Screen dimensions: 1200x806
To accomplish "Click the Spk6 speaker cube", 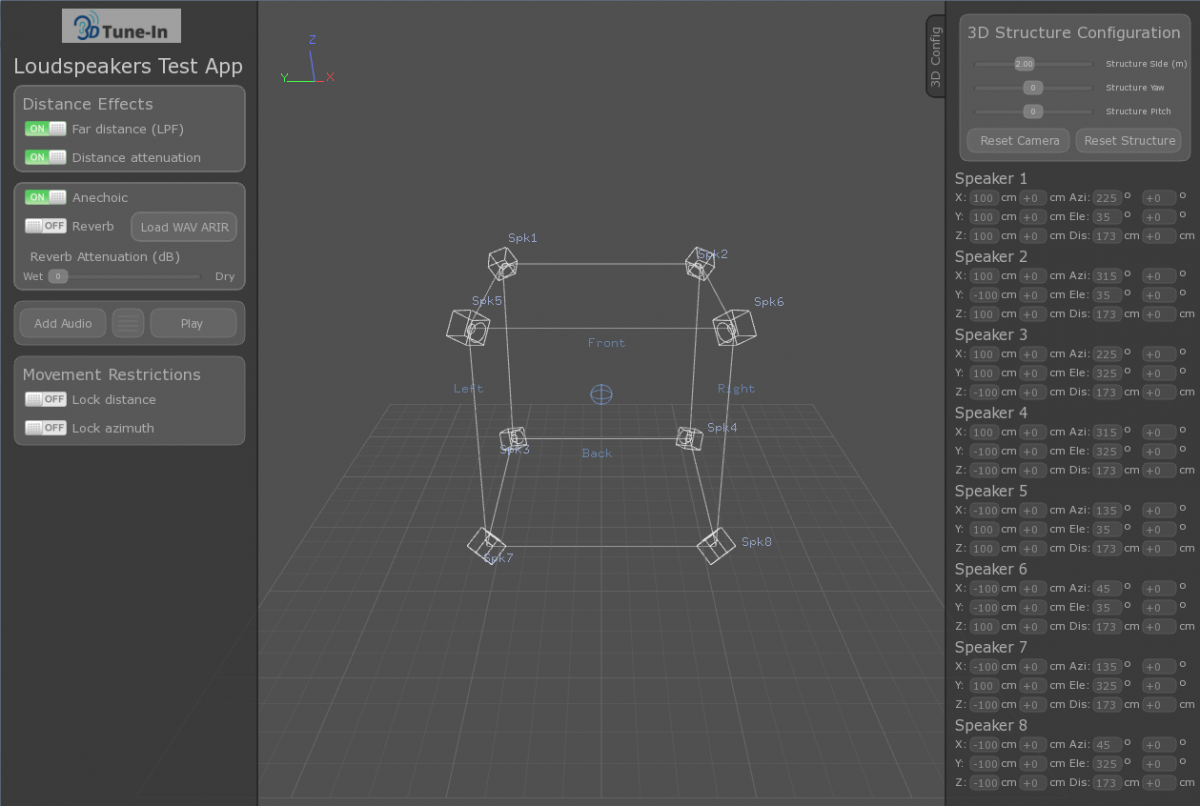I will 733,327.
